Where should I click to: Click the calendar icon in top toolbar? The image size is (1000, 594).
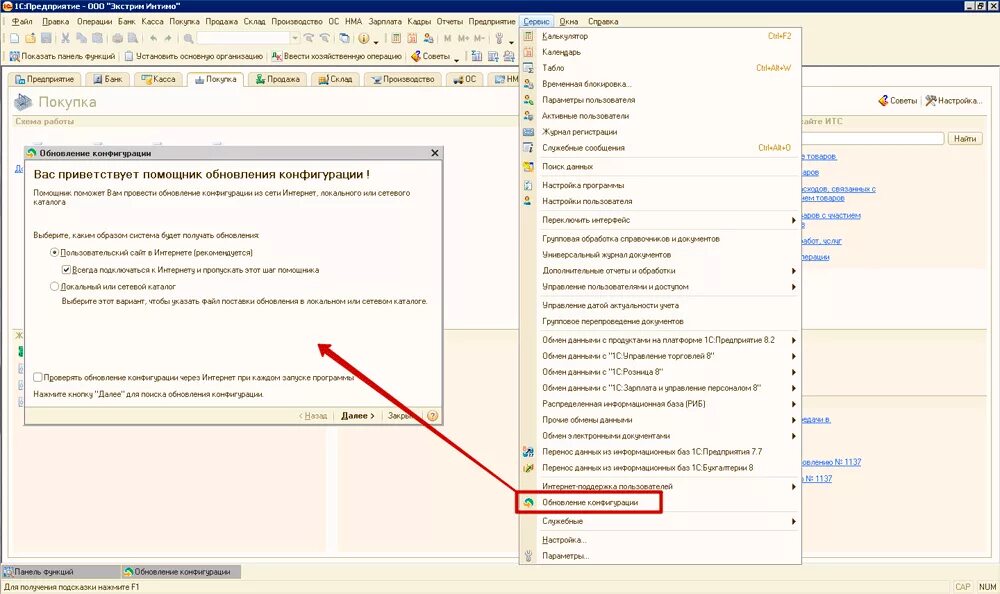pyautogui.click(x=412, y=38)
